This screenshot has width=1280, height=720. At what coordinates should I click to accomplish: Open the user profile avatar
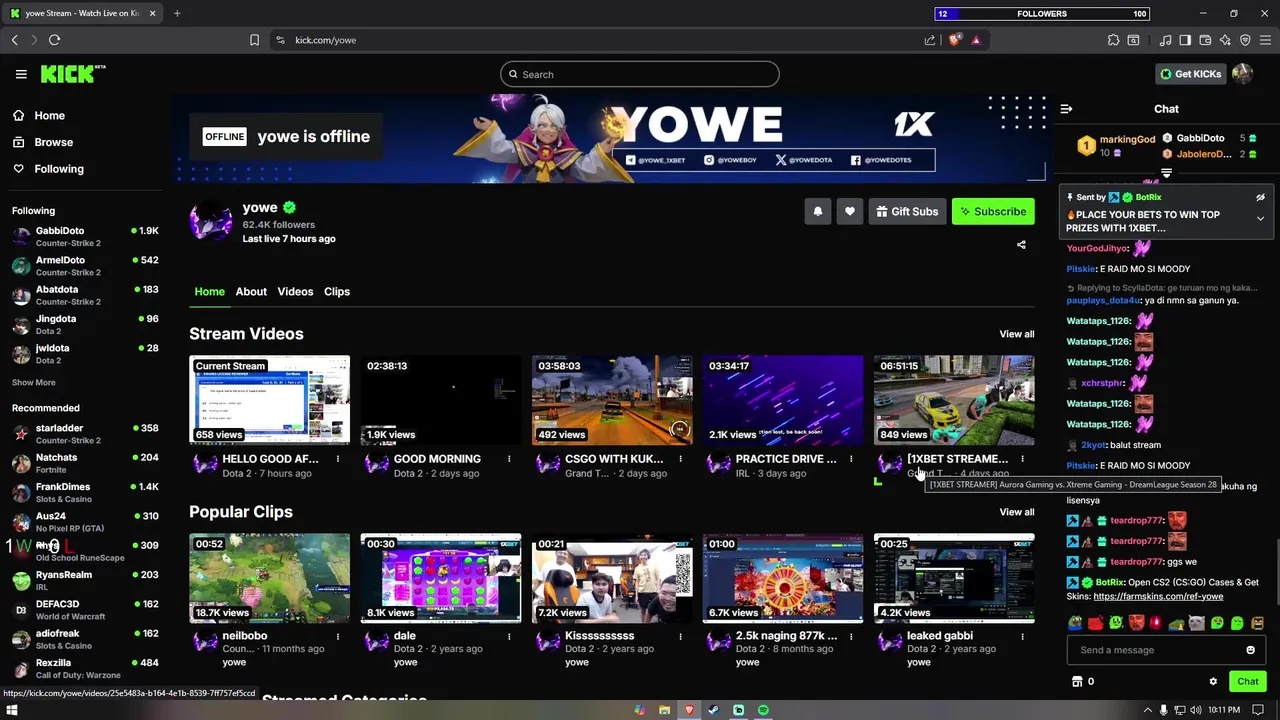tap(1243, 74)
